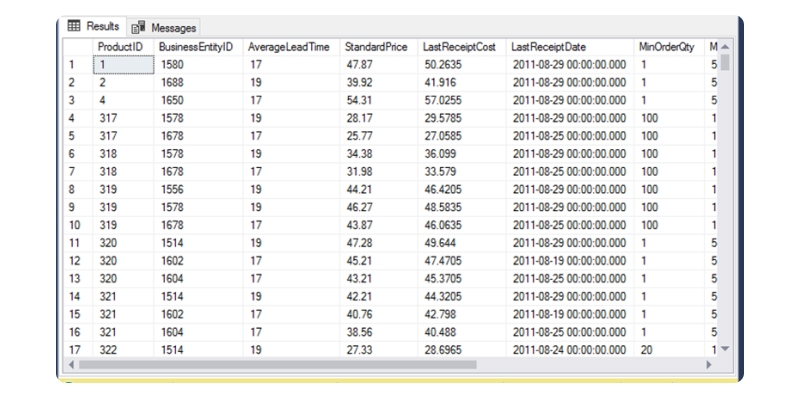Select the LastReceiptCost column header
Viewport: 800px width, 400px height.
pyautogui.click(x=462, y=47)
